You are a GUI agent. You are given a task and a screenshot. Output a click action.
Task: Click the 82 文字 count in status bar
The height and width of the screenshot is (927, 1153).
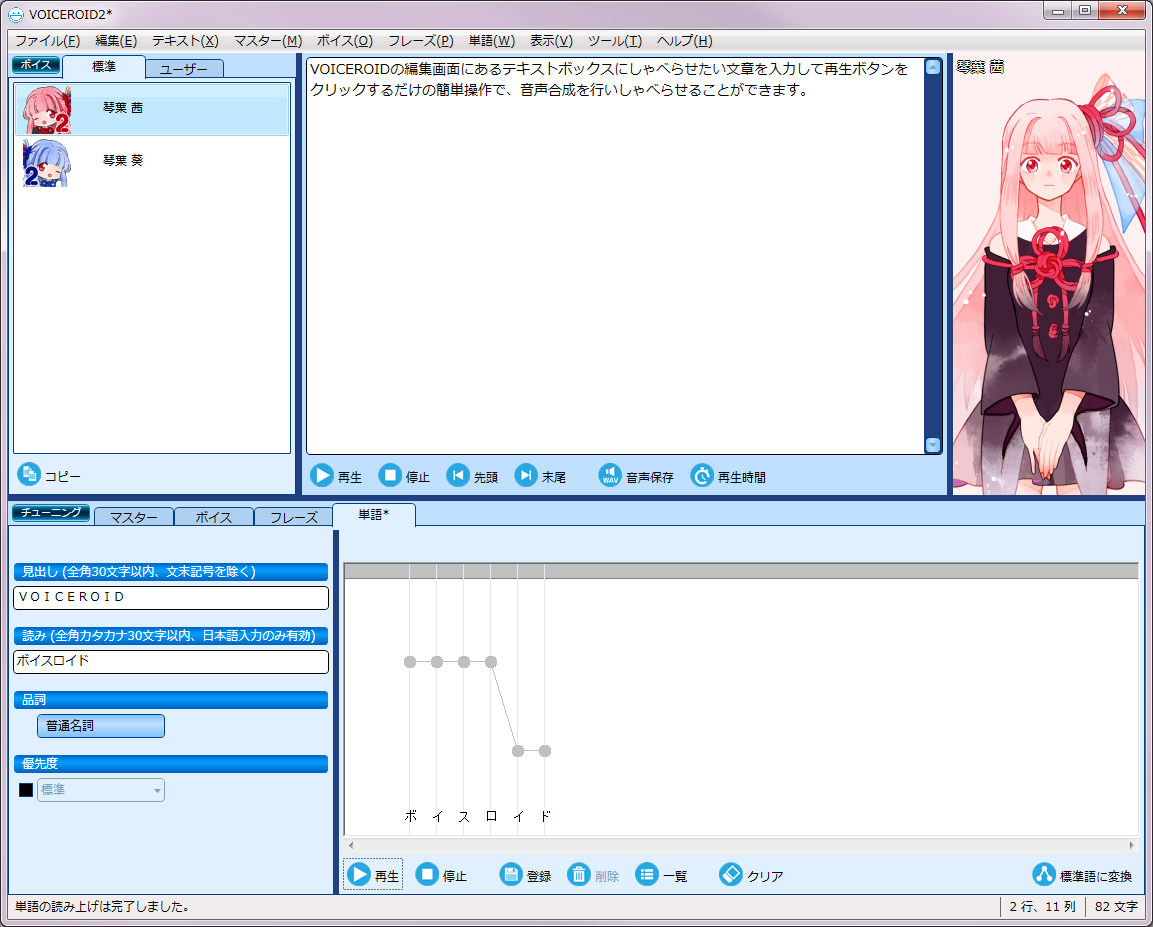pos(1115,906)
